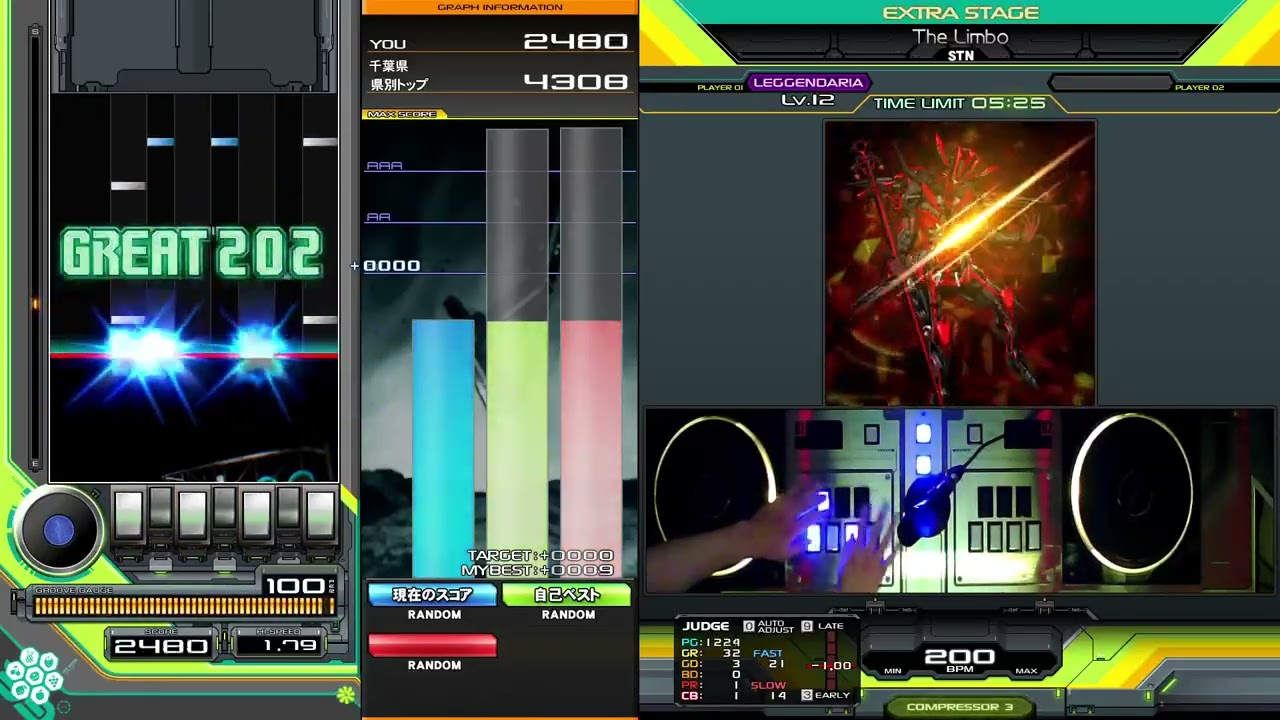Click the turntable scratch disc
1280x720 pixels.
pos(58,531)
